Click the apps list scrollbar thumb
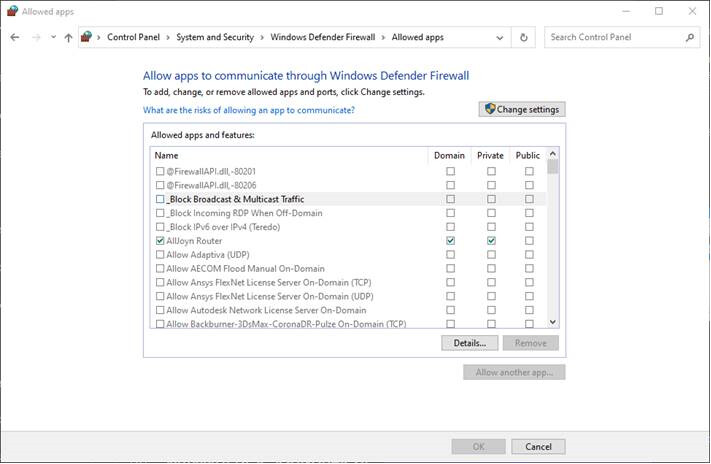Screen dimensions: 711x464 [x=552, y=166]
